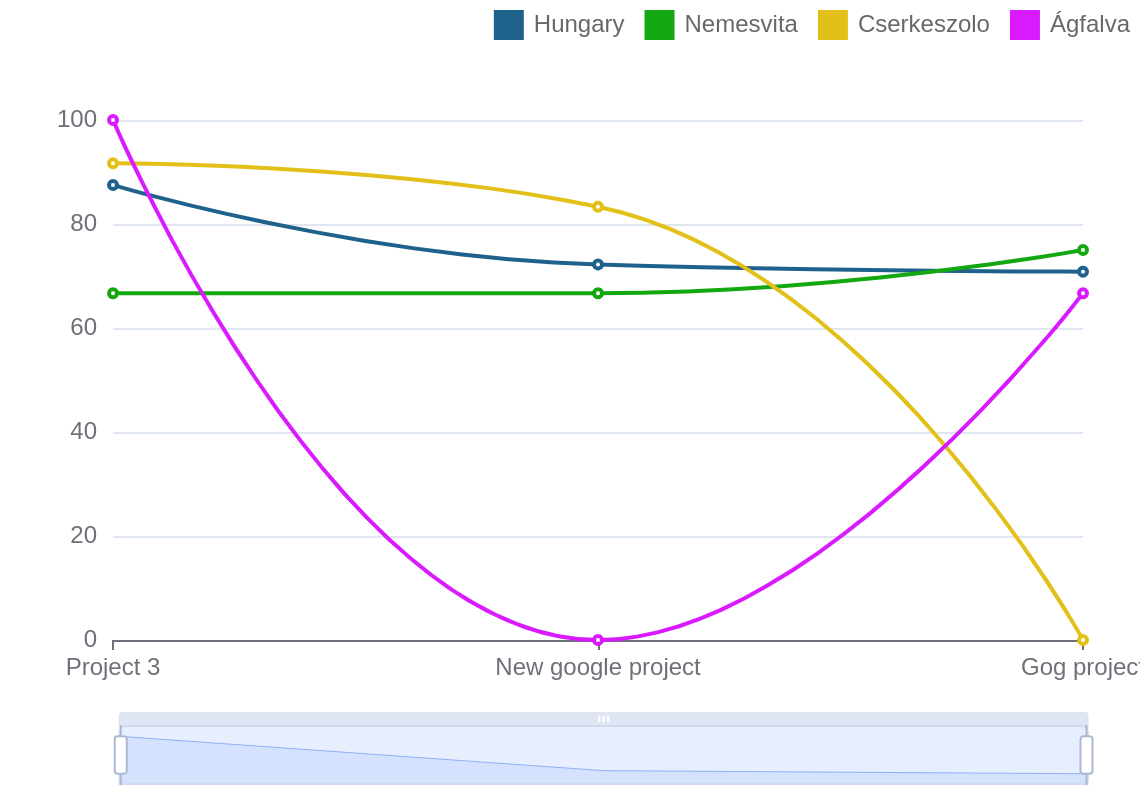This screenshot has height=800, width=1140.
Task: Select Ágfalva data point at Project 3
Action: [x=113, y=120]
